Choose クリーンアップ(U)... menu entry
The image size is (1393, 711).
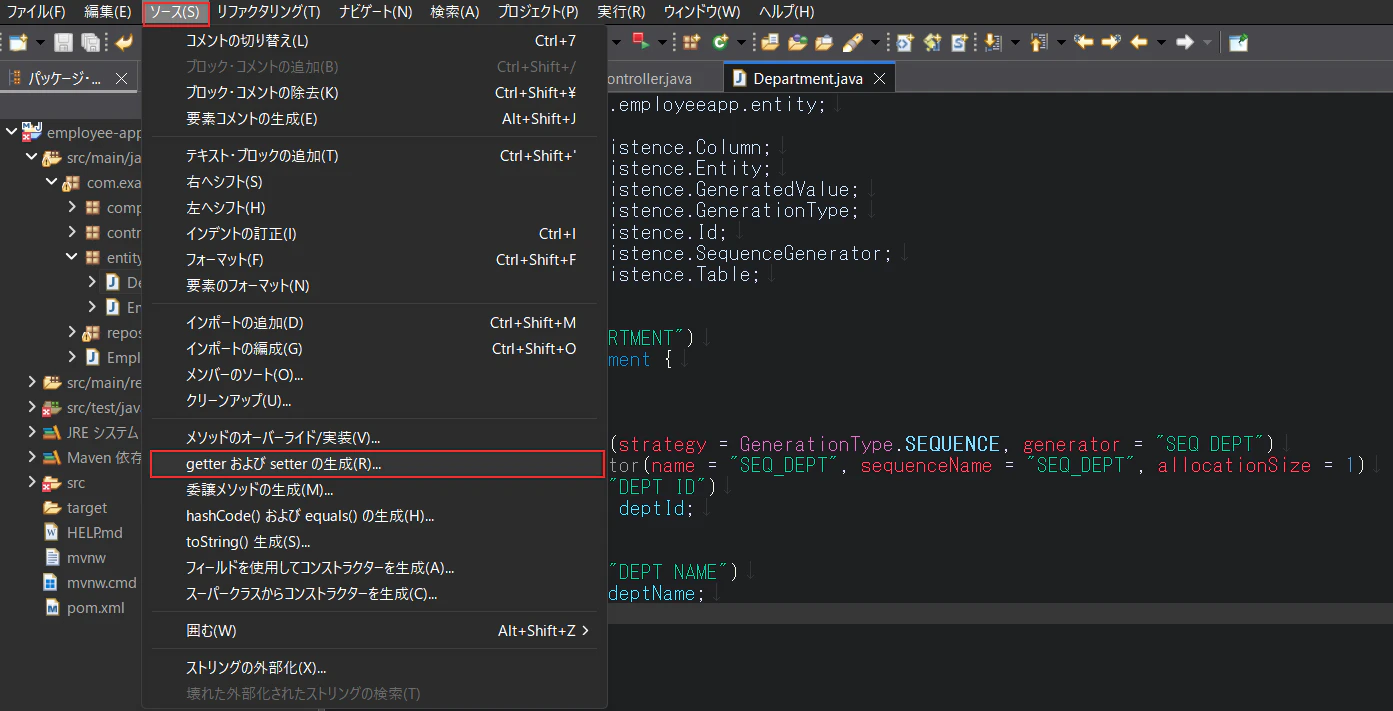tap(375, 401)
